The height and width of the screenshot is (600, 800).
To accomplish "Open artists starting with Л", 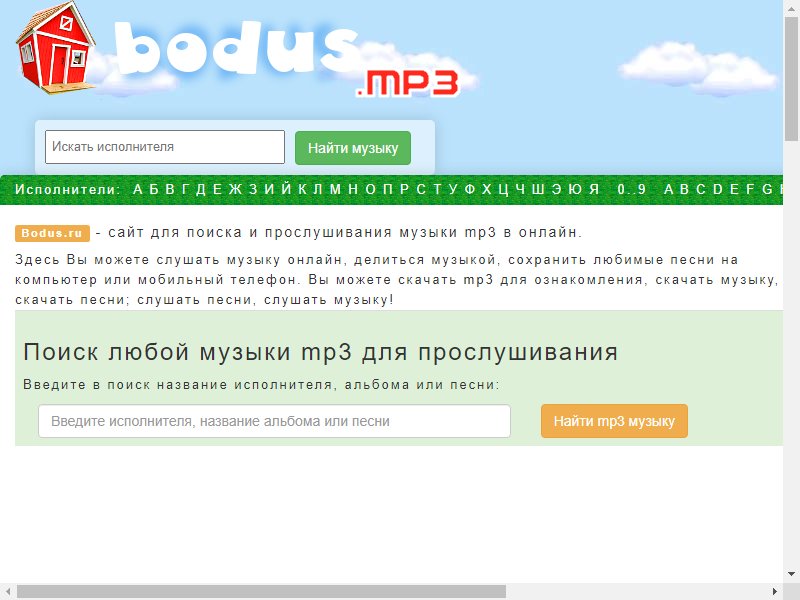I will point(318,189).
